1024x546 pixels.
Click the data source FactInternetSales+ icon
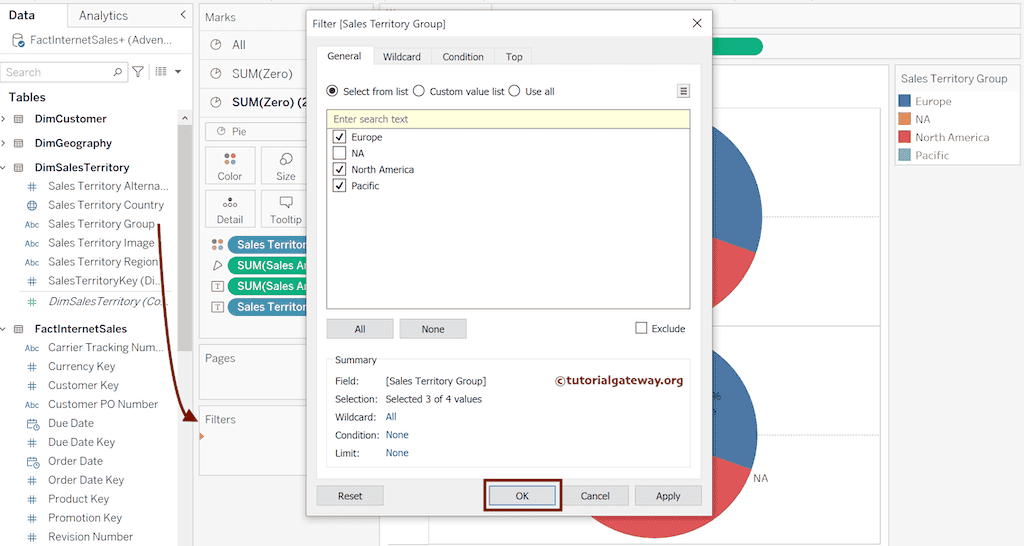coord(18,40)
